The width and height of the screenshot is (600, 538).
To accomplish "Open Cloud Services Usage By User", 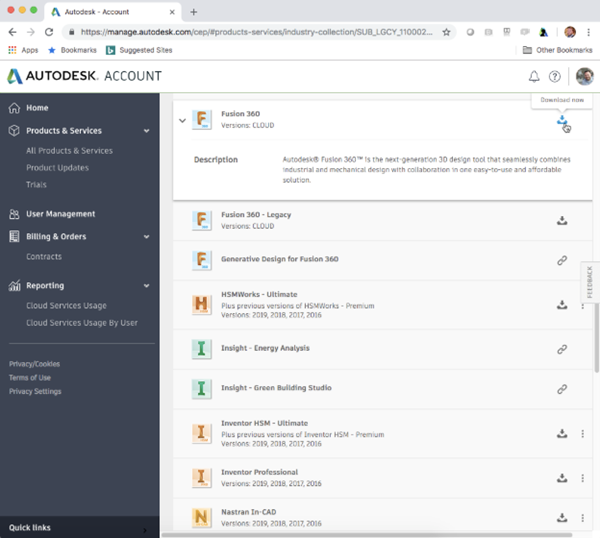I will pos(82,323).
